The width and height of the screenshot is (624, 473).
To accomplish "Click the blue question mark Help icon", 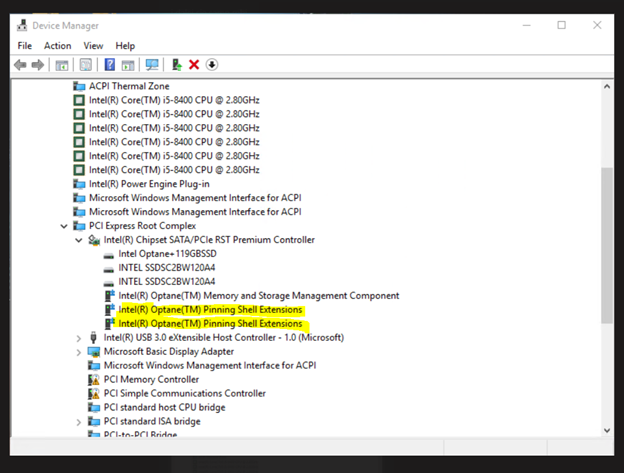I will coord(110,64).
